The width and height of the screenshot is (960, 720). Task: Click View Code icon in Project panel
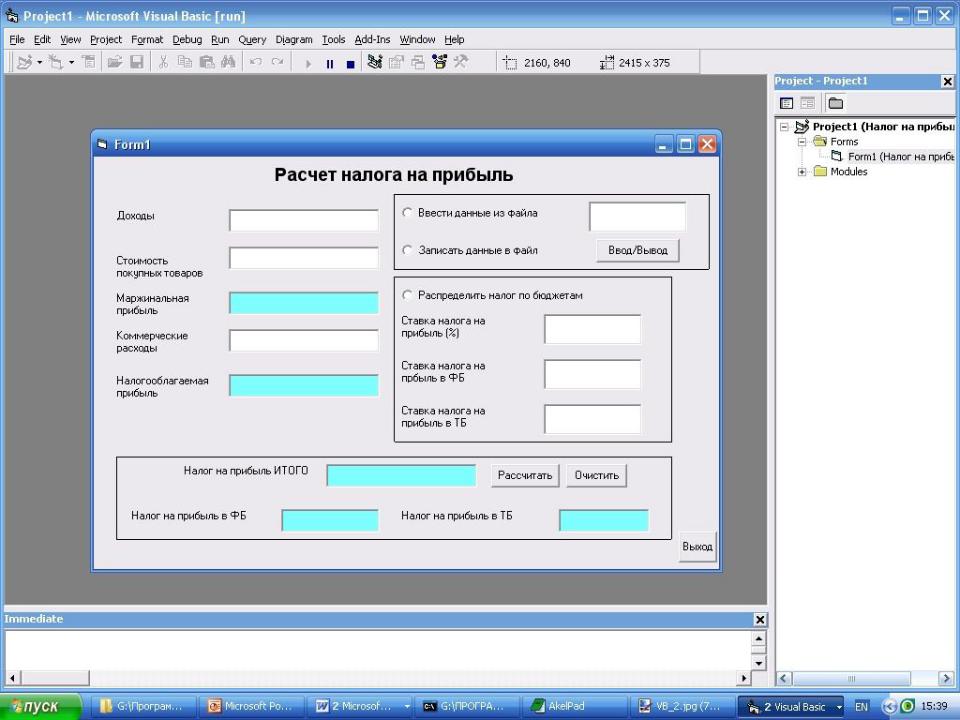787,103
